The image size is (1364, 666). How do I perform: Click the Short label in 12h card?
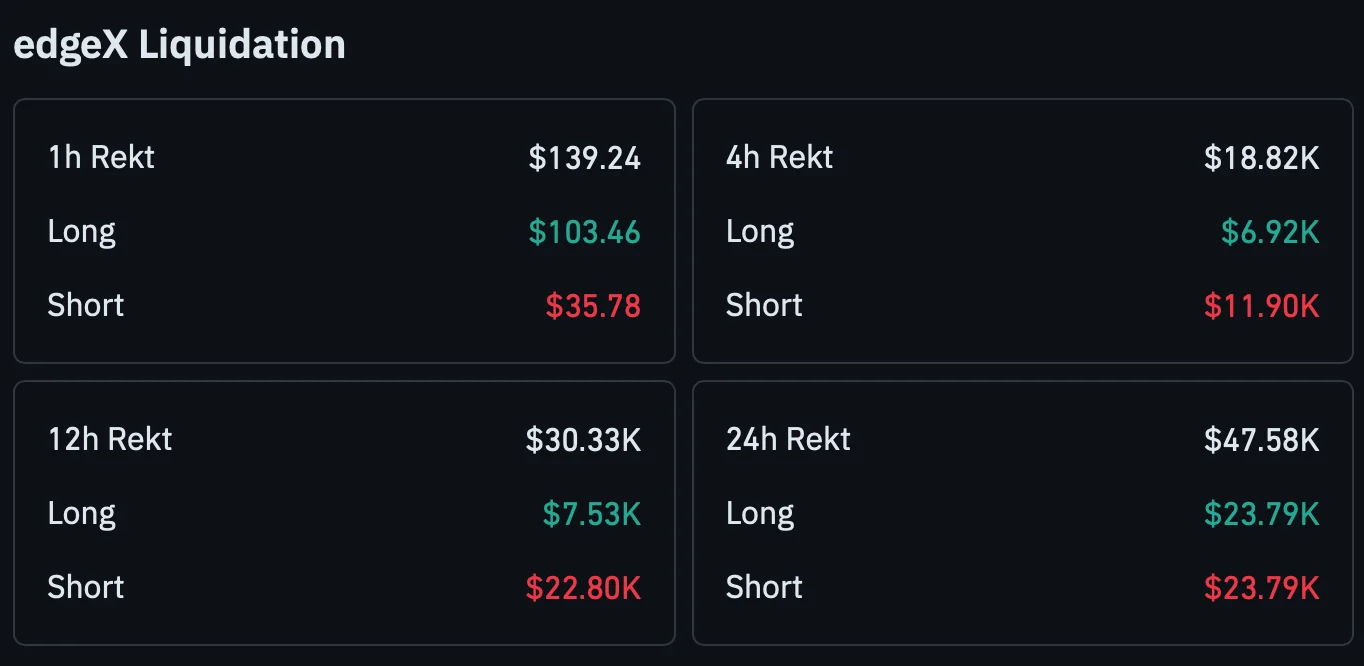point(86,587)
